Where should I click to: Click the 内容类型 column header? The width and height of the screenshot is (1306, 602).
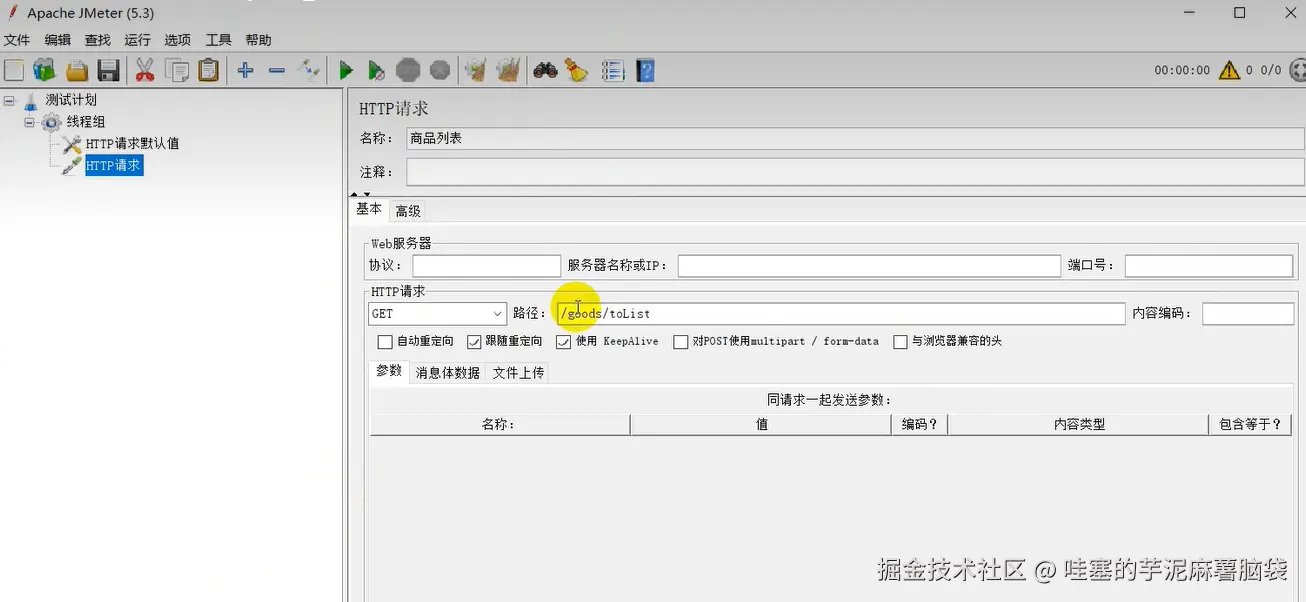pyautogui.click(x=1079, y=425)
